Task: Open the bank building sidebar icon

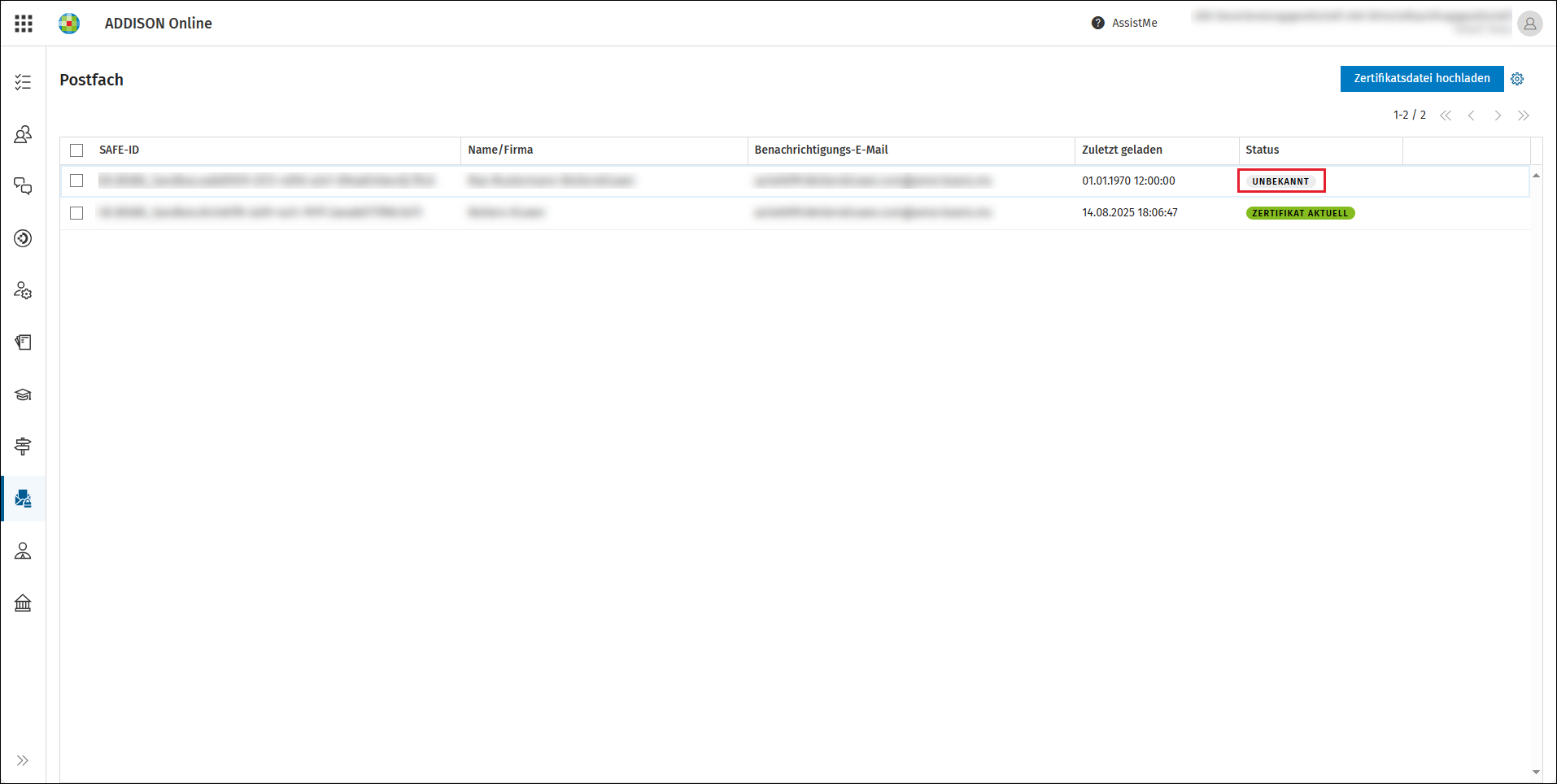Action: 23,603
